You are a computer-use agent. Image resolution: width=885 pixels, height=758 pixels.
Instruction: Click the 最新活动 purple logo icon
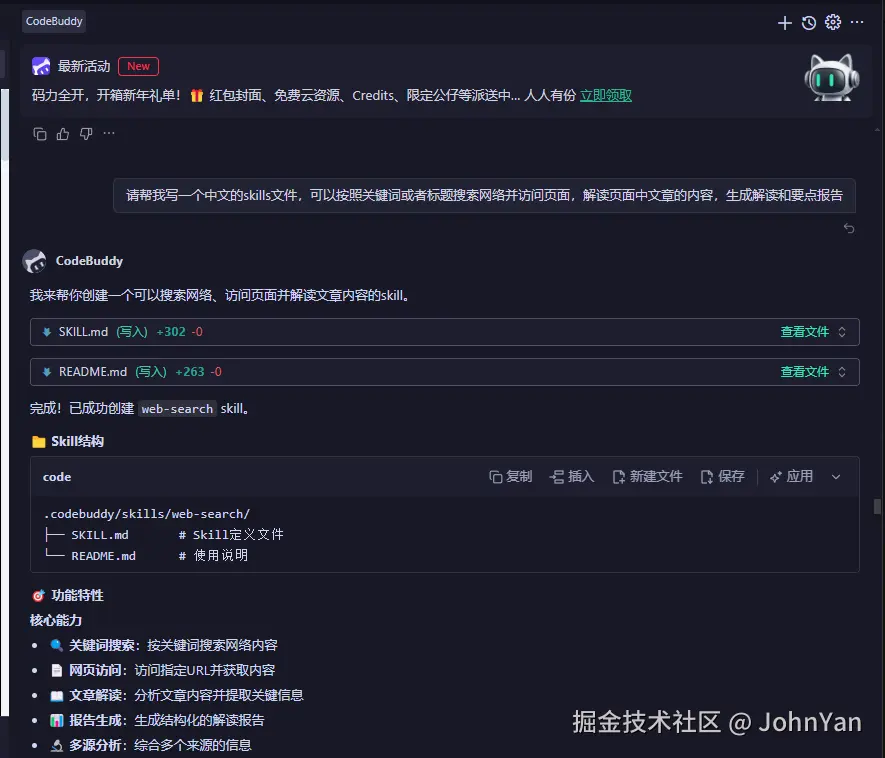41,66
